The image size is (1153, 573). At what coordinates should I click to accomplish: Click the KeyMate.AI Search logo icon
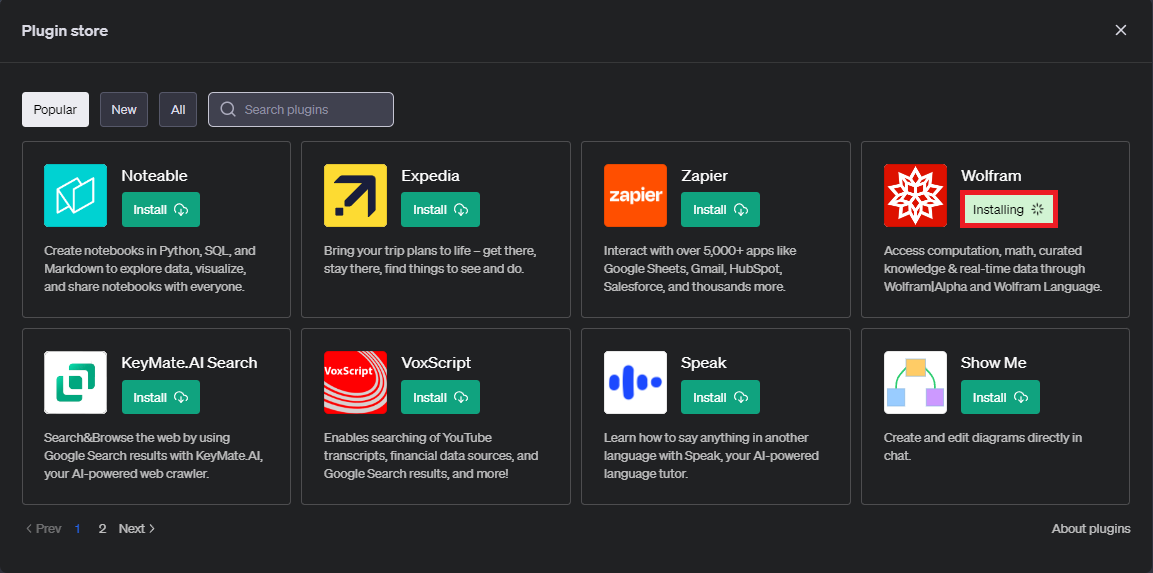[75, 382]
